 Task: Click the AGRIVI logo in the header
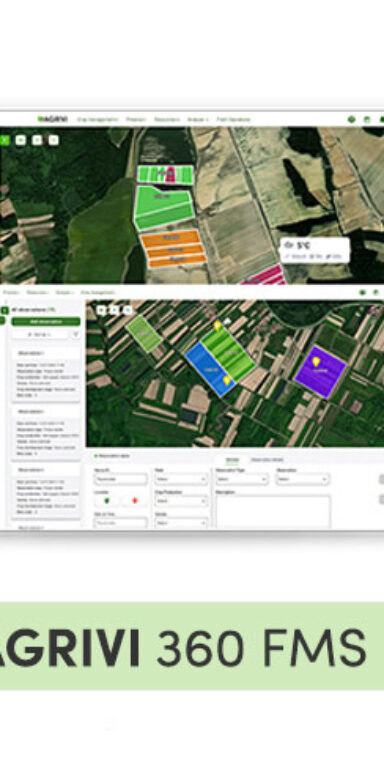(53, 119)
